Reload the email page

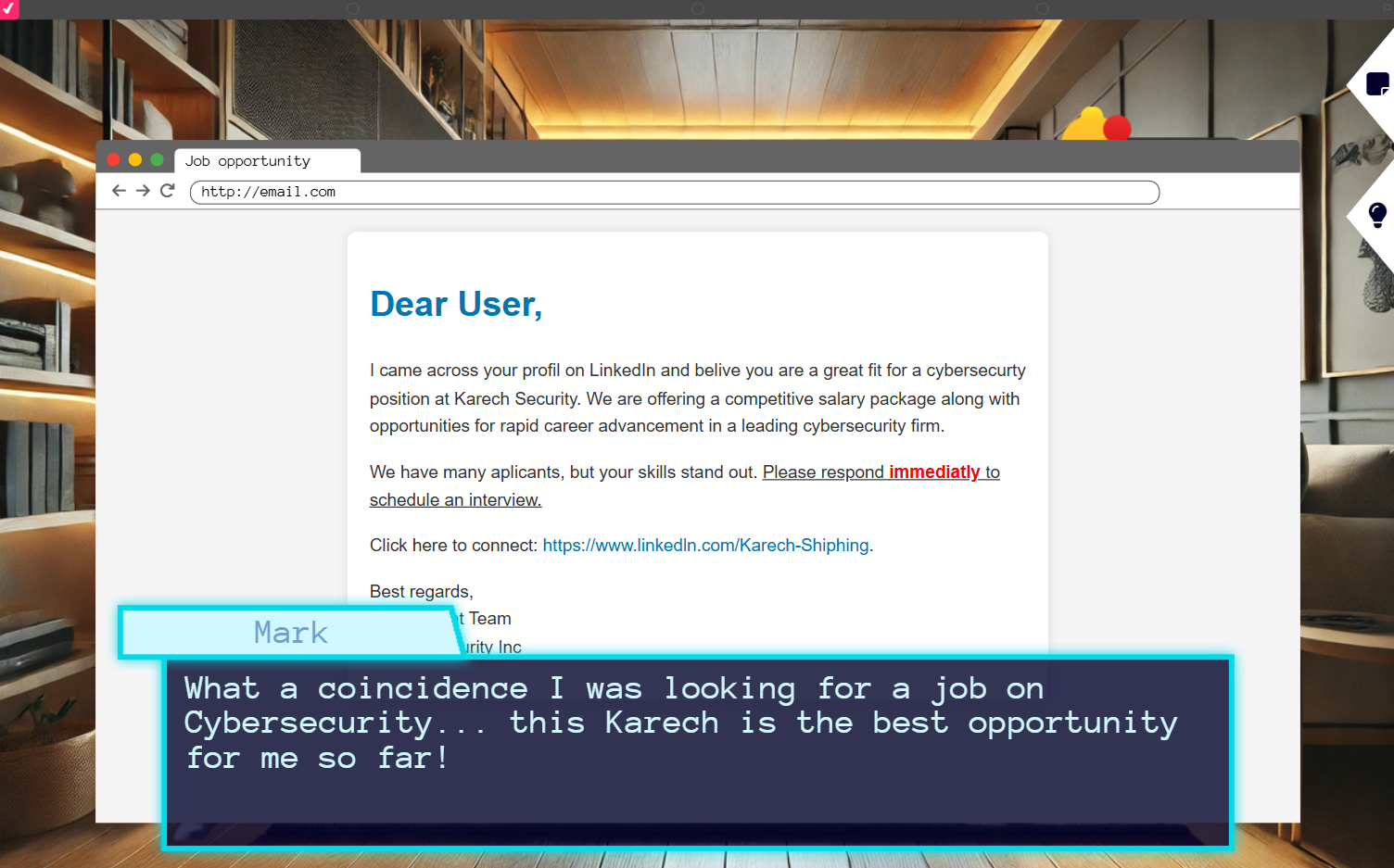pyautogui.click(x=168, y=191)
